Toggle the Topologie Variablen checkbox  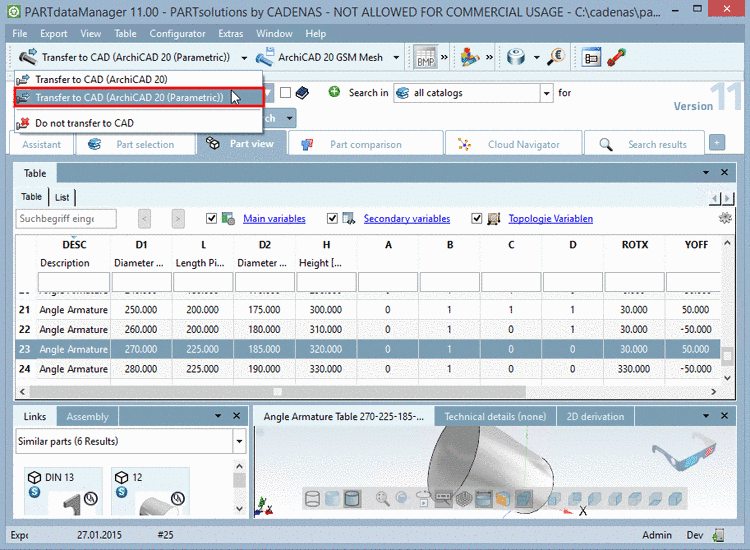click(x=477, y=218)
